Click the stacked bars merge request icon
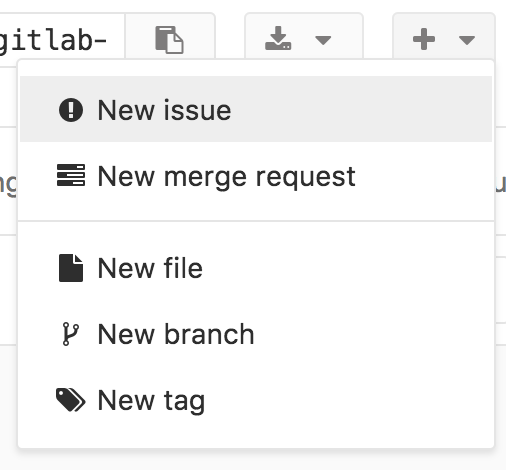 [71, 175]
